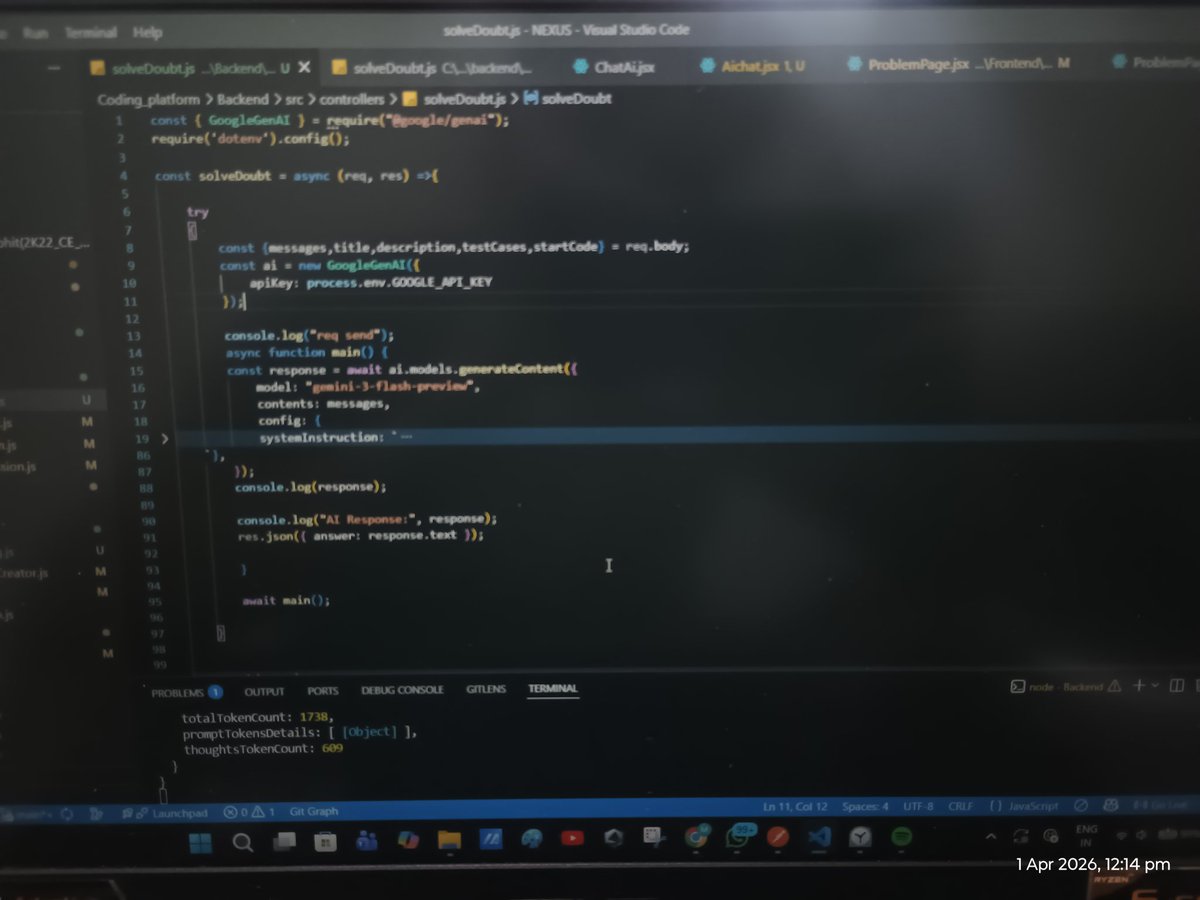This screenshot has height=900, width=1200.
Task: Open YouTube app from the taskbar
Action: [x=573, y=839]
